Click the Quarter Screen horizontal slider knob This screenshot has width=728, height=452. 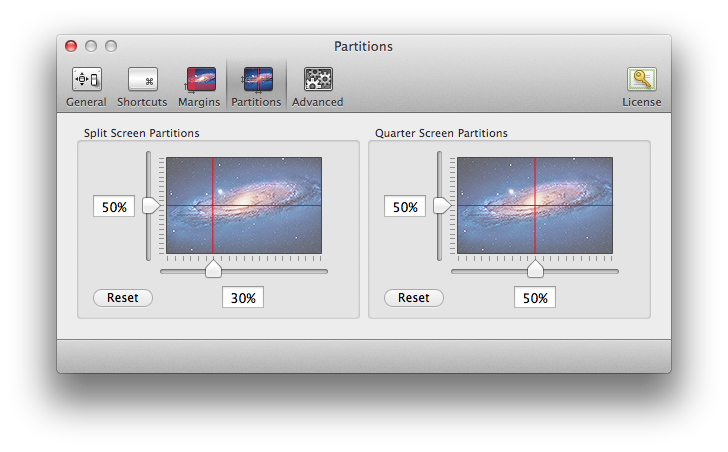tap(535, 269)
